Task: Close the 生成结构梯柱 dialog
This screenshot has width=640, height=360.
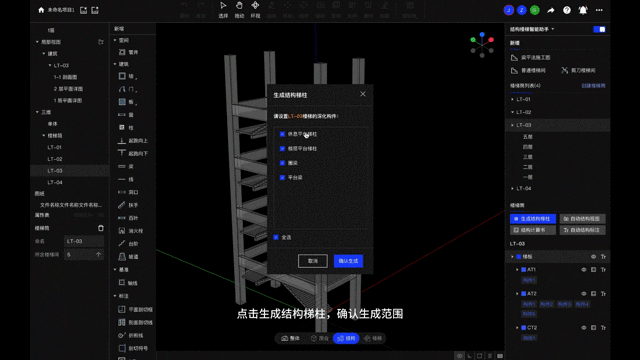Action: point(363,94)
